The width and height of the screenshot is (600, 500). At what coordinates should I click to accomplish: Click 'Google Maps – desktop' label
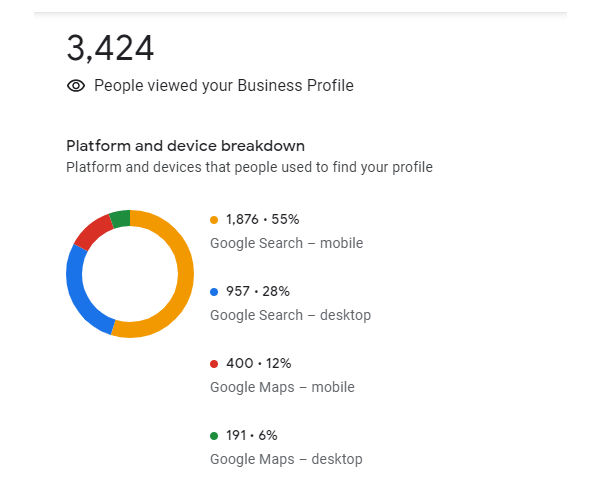pos(286,459)
